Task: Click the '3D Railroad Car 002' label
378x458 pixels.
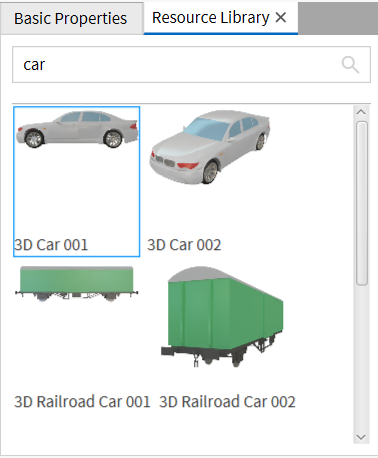Action: pyautogui.click(x=227, y=402)
